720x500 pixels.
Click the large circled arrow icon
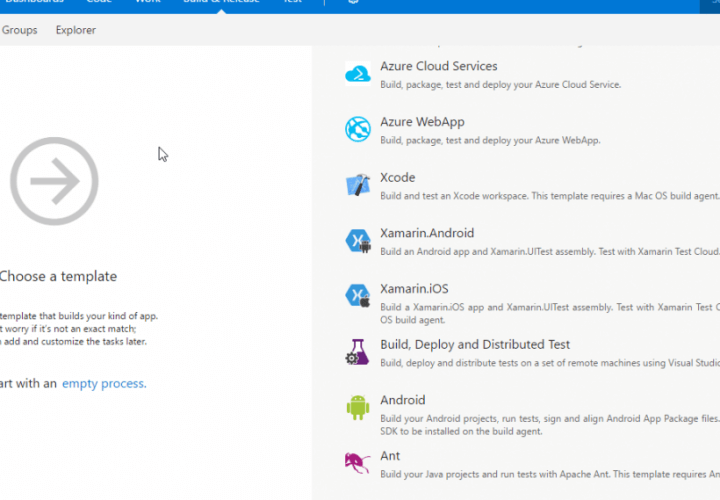[x=54, y=181]
